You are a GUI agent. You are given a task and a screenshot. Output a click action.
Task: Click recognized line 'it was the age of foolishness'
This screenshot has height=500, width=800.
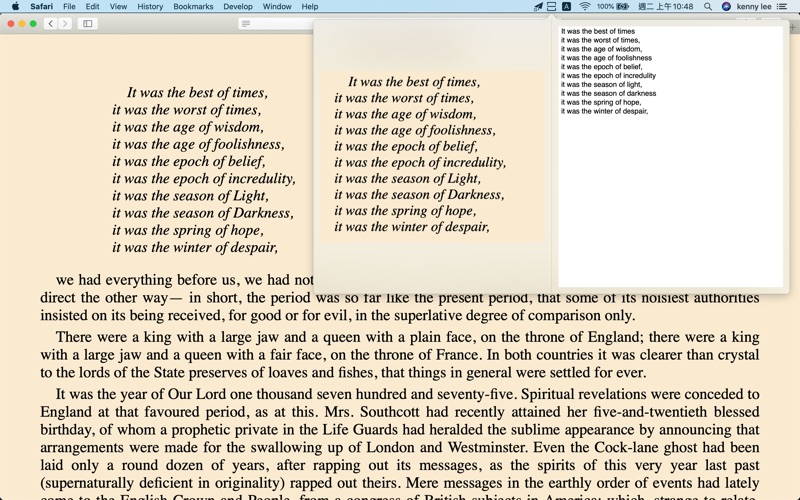point(606,58)
